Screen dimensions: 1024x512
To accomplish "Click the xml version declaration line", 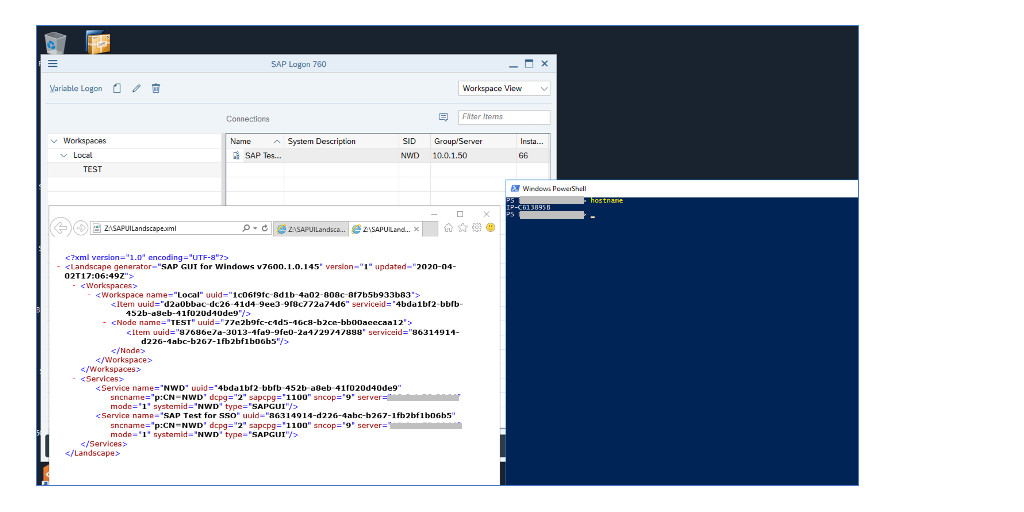I will pyautogui.click(x=147, y=258).
